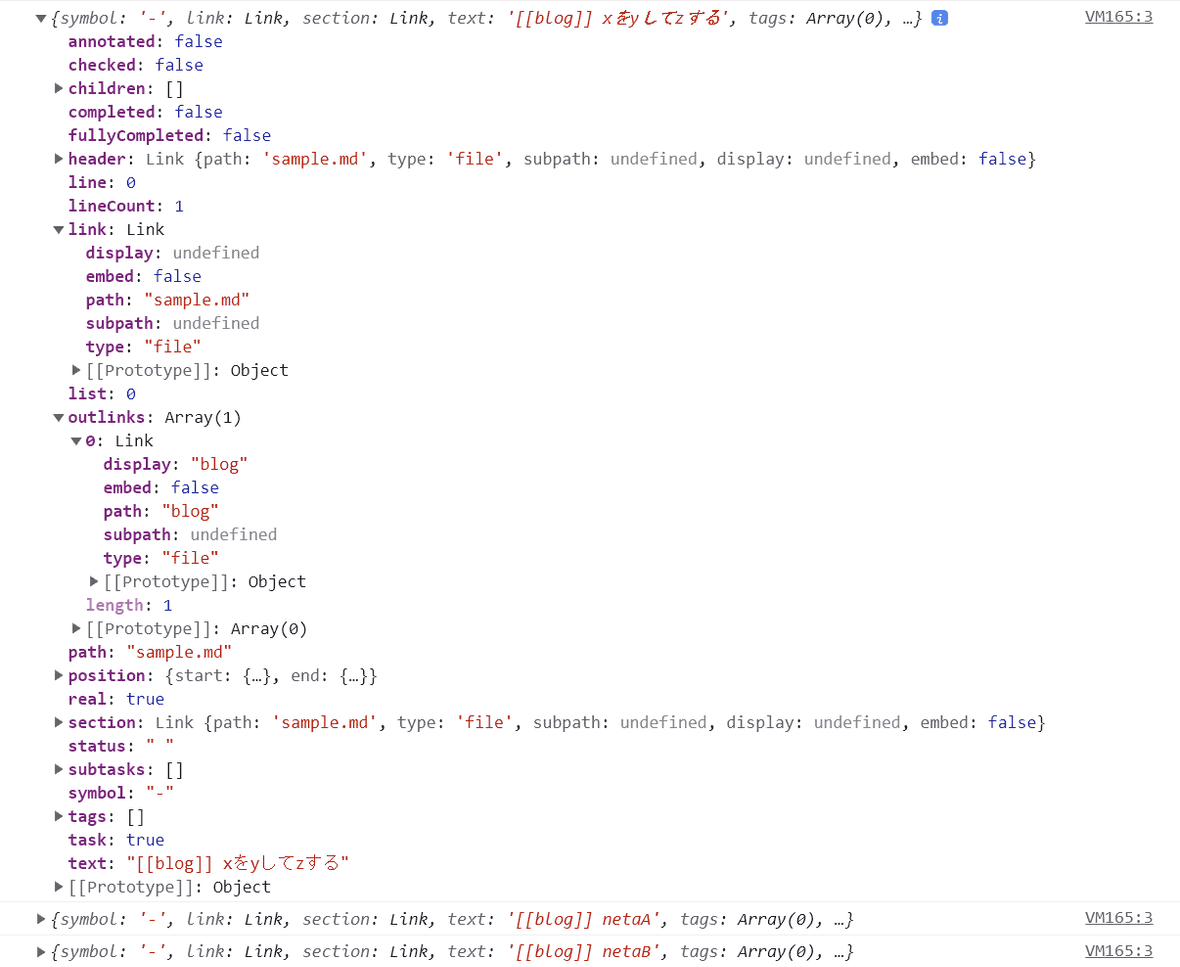The width and height of the screenshot is (1180, 967).
Task: Expand the bottom [[Prototype]] Object entry
Action: coord(58,887)
